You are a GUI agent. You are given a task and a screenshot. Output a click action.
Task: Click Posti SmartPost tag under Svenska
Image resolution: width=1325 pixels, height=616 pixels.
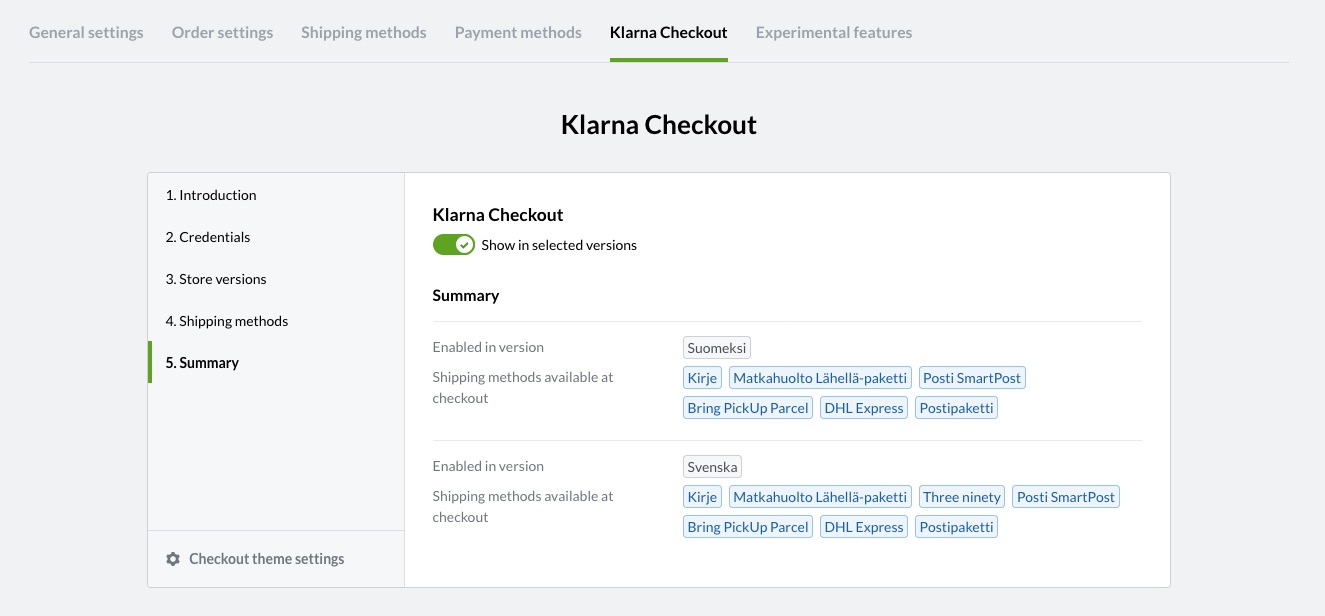click(x=1066, y=497)
